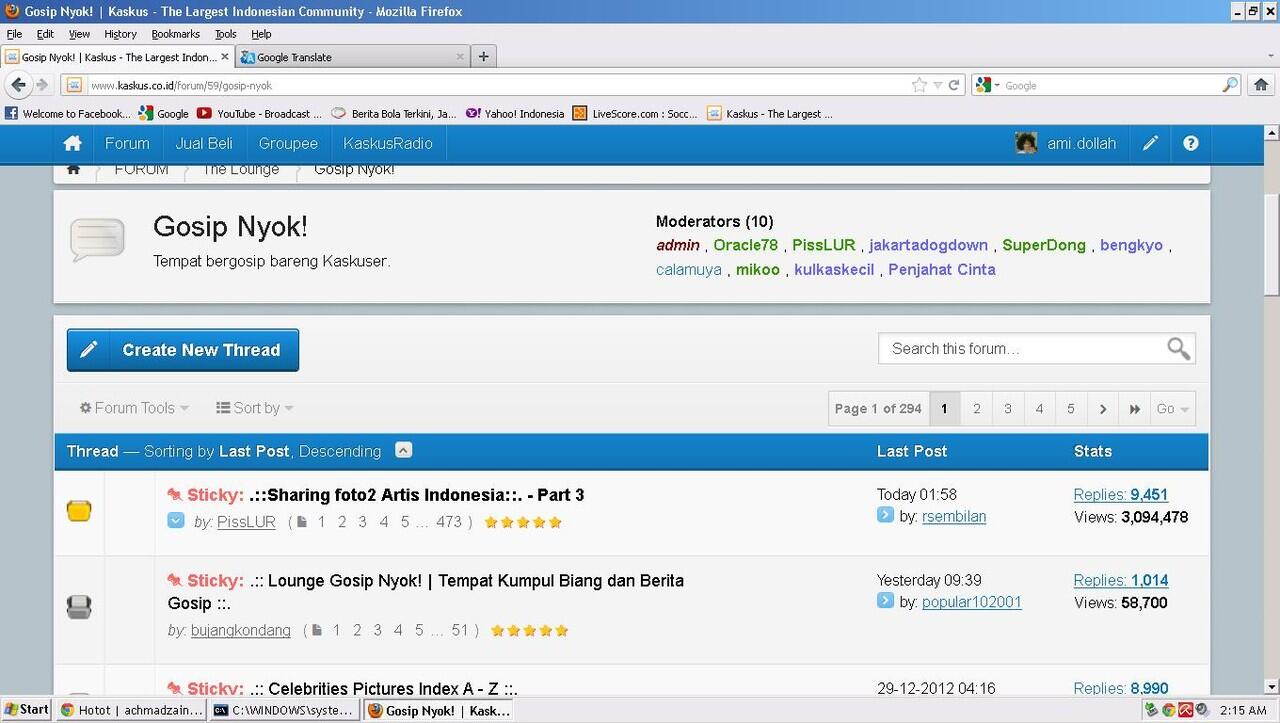Viewport: 1280px width, 723px height.
Task: Open the LiveScore.com bookmark
Action: pos(635,114)
